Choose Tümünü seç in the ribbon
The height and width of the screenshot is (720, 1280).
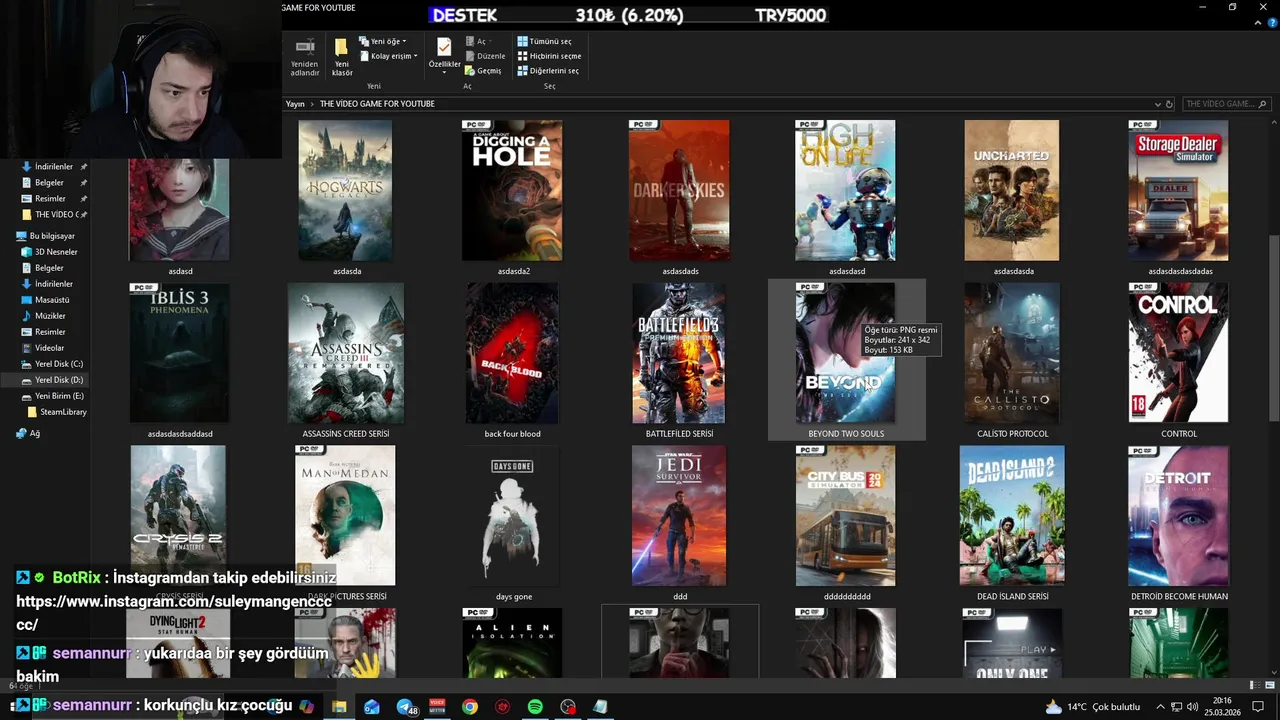pyautogui.click(x=544, y=41)
